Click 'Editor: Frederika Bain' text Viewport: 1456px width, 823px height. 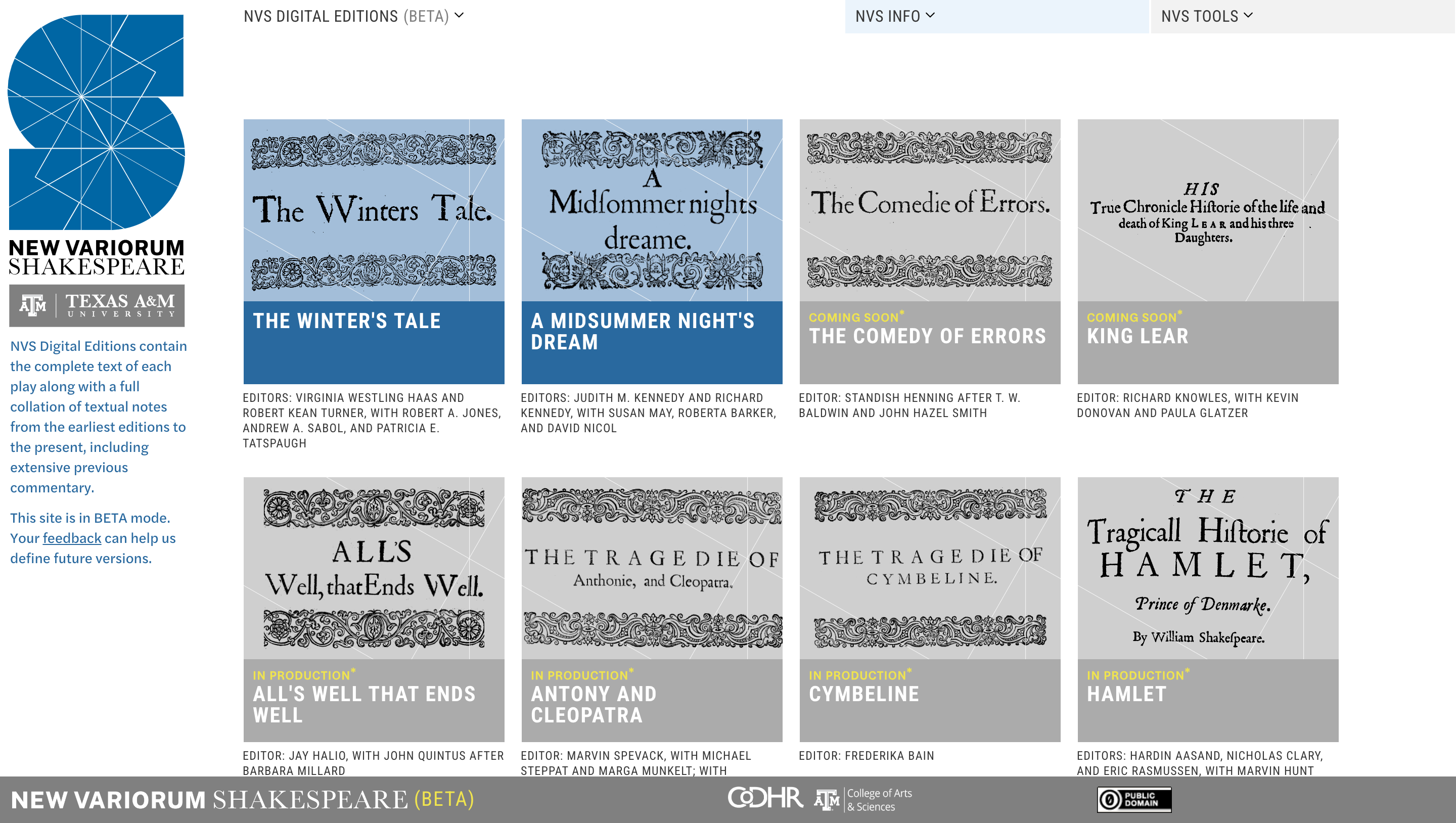pyautogui.click(x=866, y=756)
